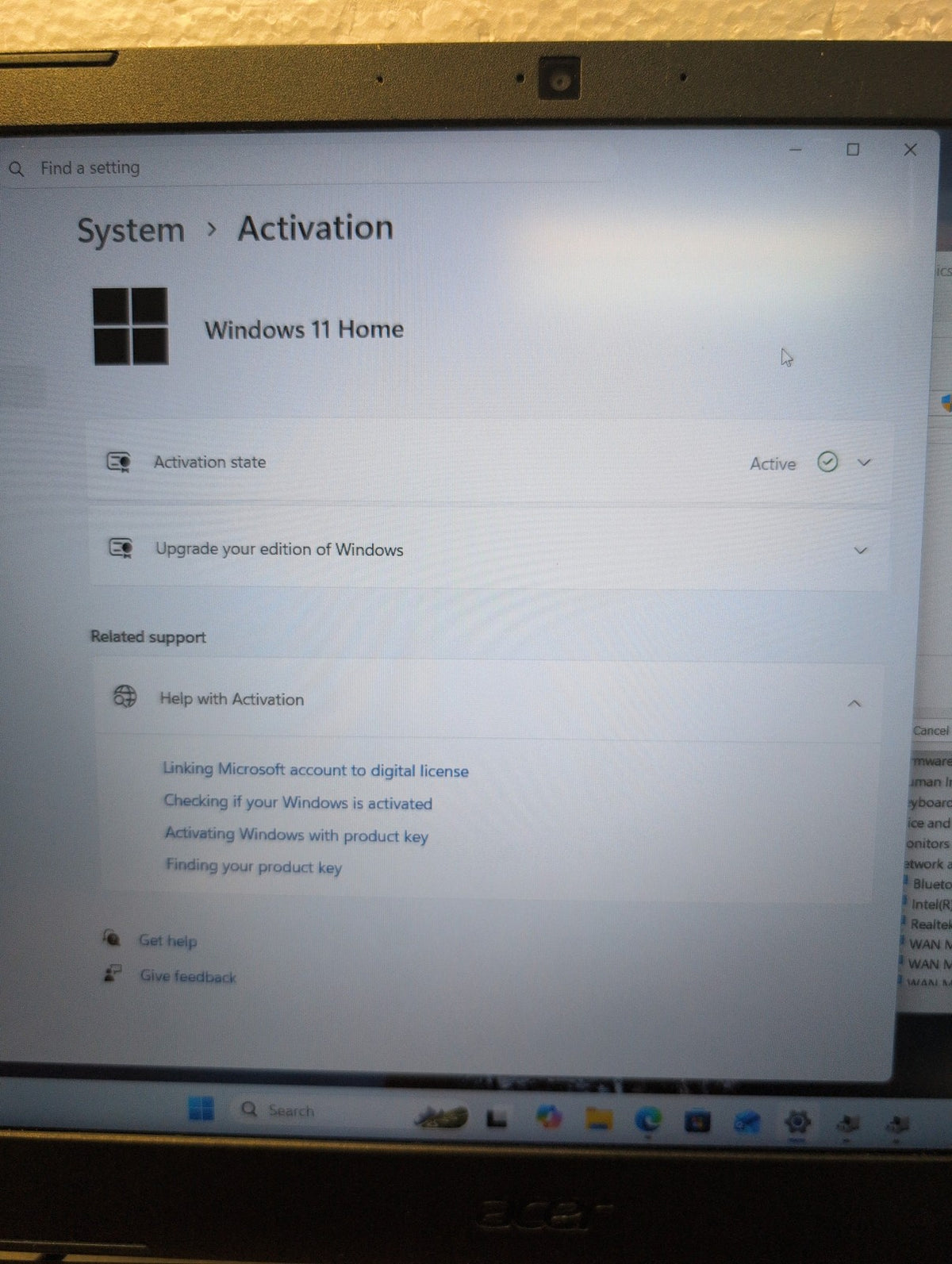Click the taskbar Search box
Screen dimensions: 952x1264
[317, 1110]
